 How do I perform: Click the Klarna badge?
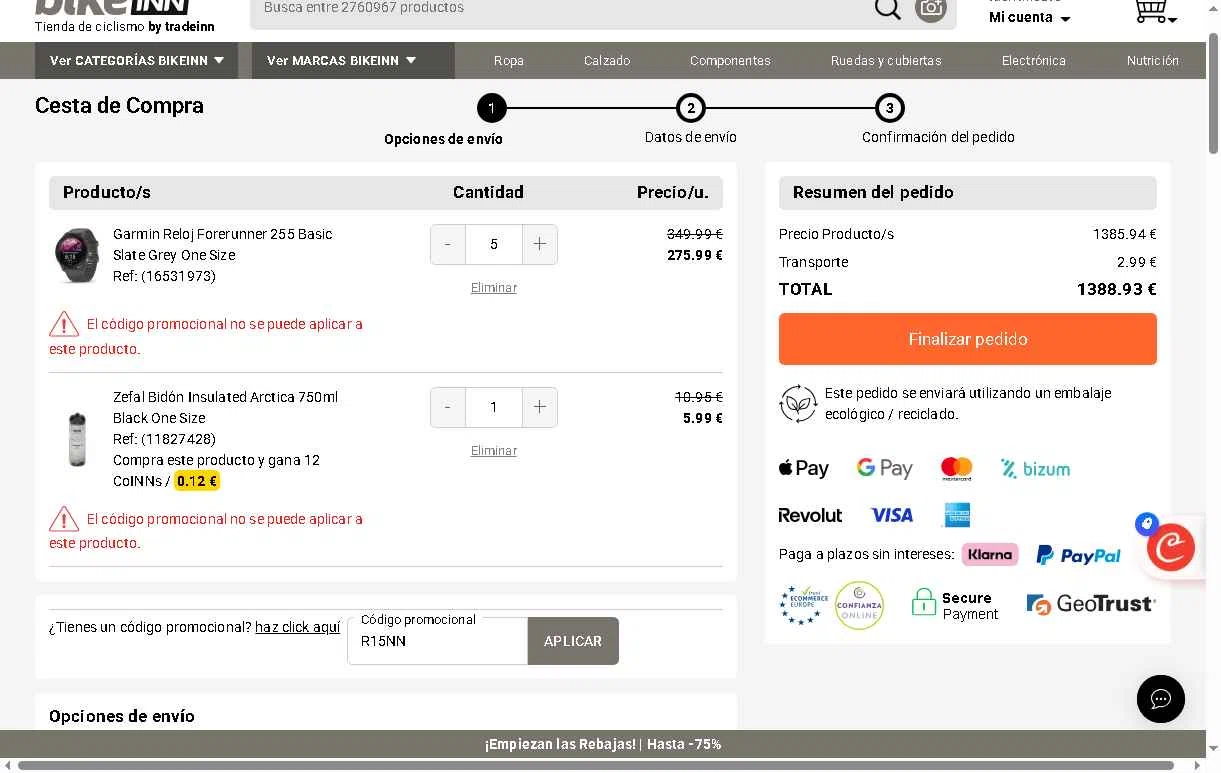pyautogui.click(x=990, y=554)
